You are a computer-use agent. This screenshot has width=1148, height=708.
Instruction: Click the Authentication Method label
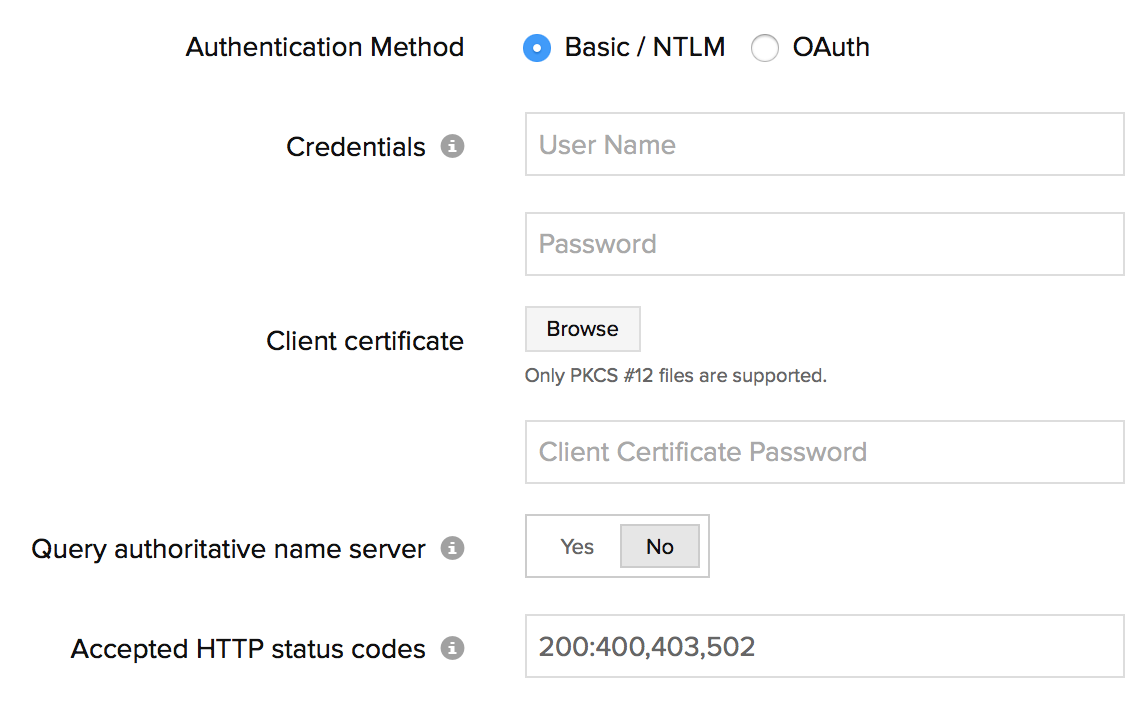coord(325,47)
